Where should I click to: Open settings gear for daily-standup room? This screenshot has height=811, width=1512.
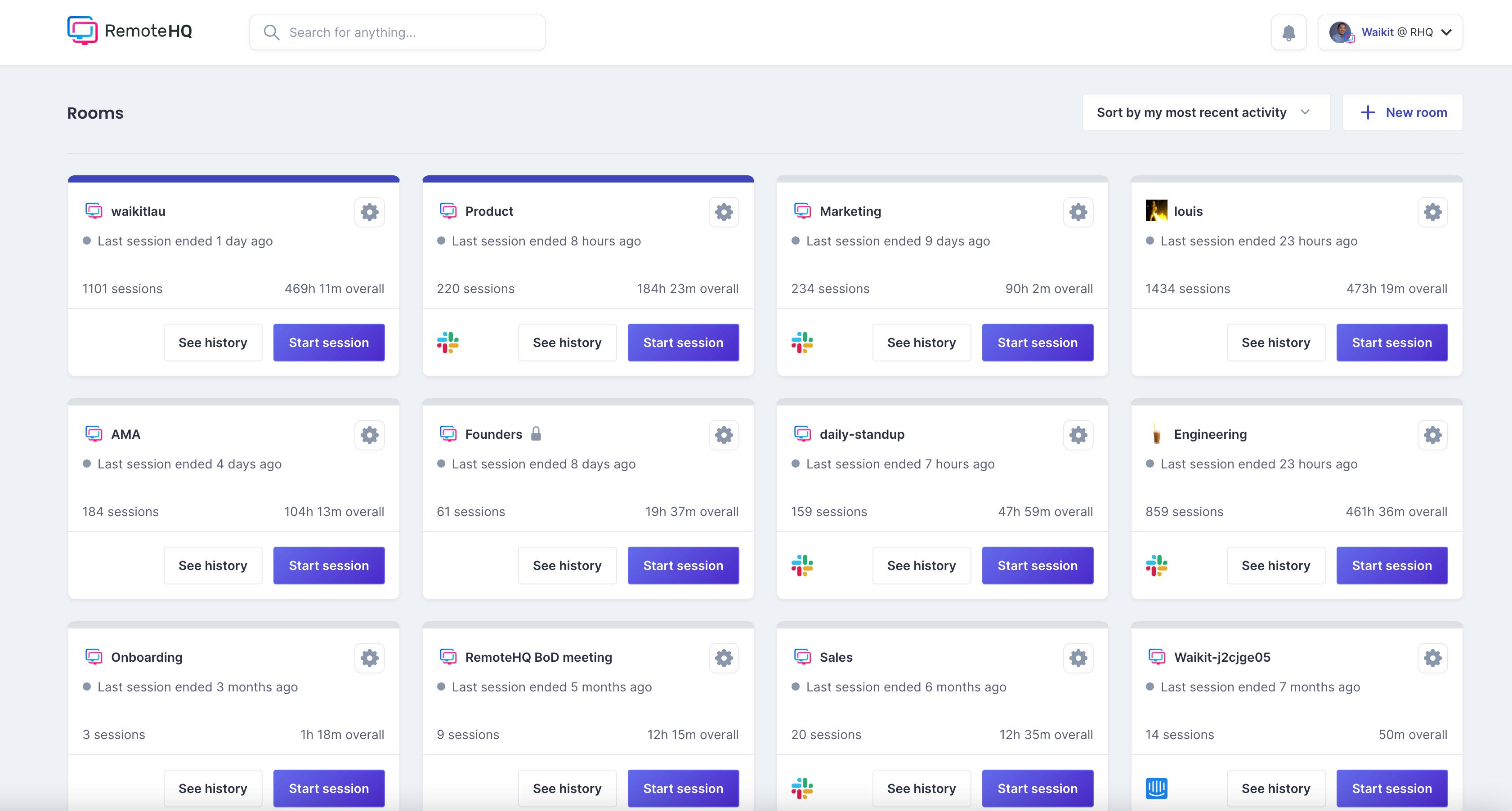1078,435
